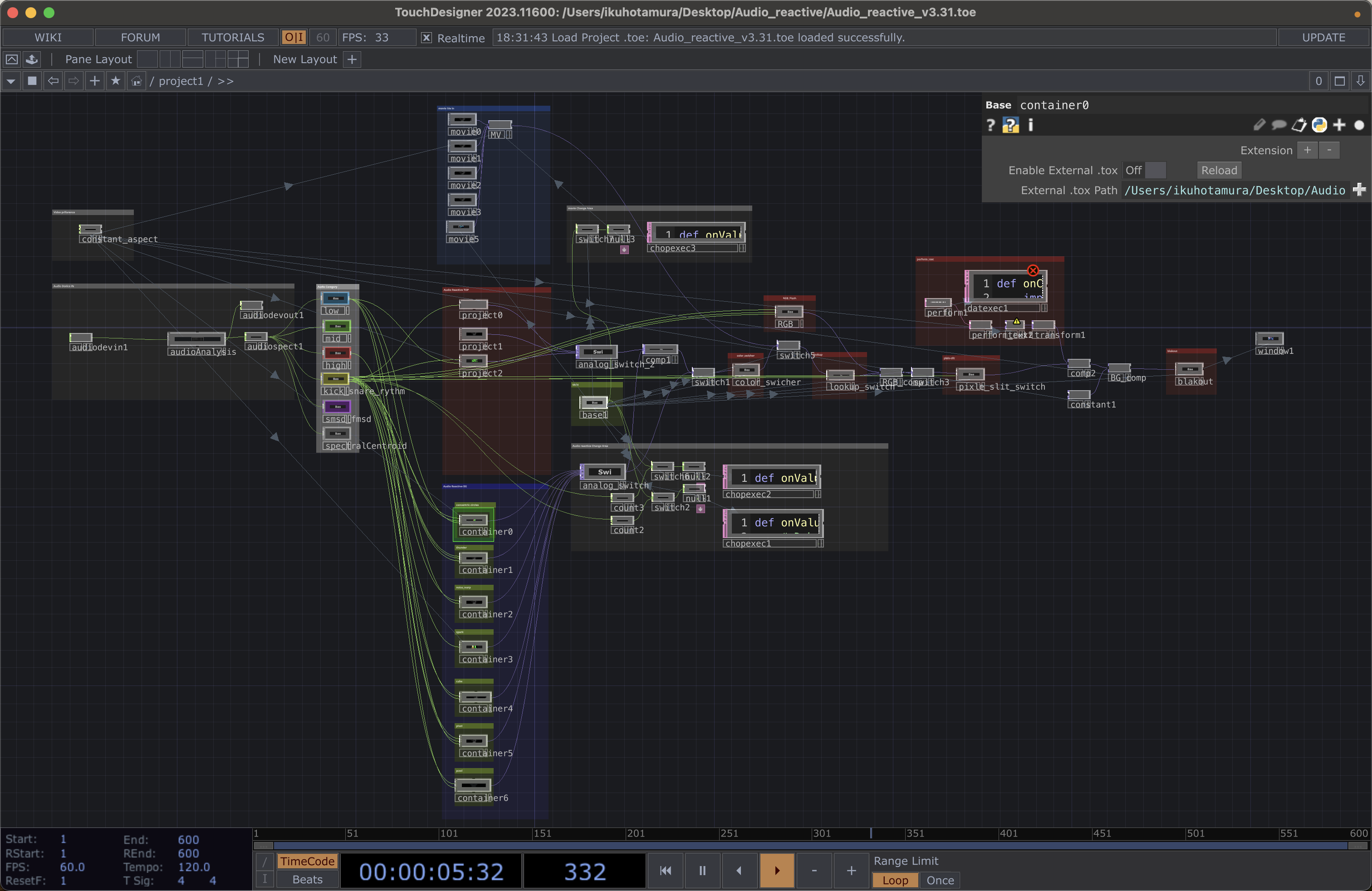Toggle Enable External .tox switch
Viewport: 1372px width, 891px height.
[1145, 170]
